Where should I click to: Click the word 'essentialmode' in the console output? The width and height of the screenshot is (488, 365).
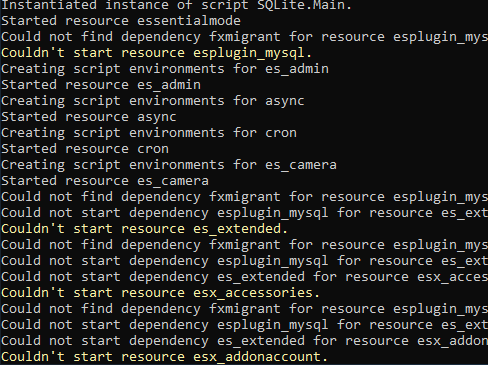pos(189,21)
